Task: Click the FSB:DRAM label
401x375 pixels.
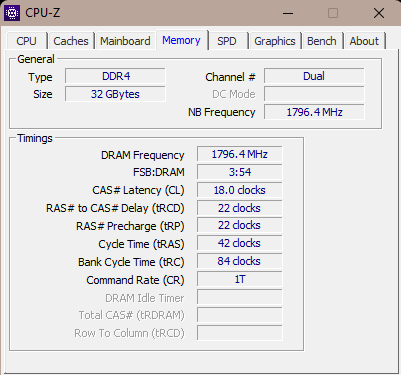Action: coord(159,172)
